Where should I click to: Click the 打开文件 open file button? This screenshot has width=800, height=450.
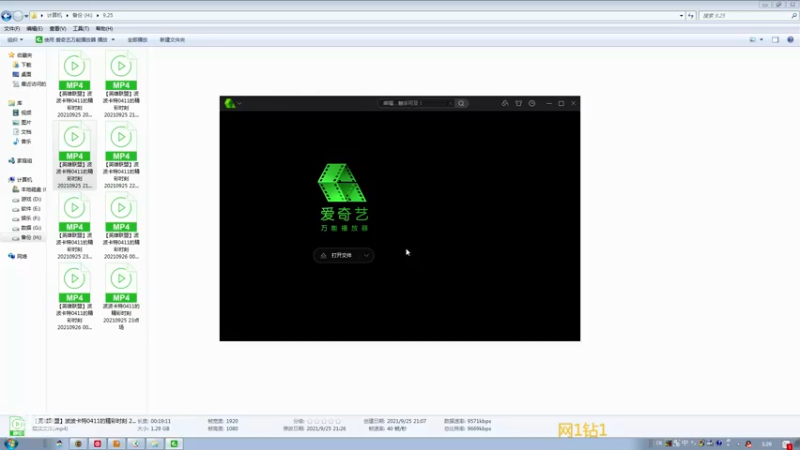pos(337,255)
